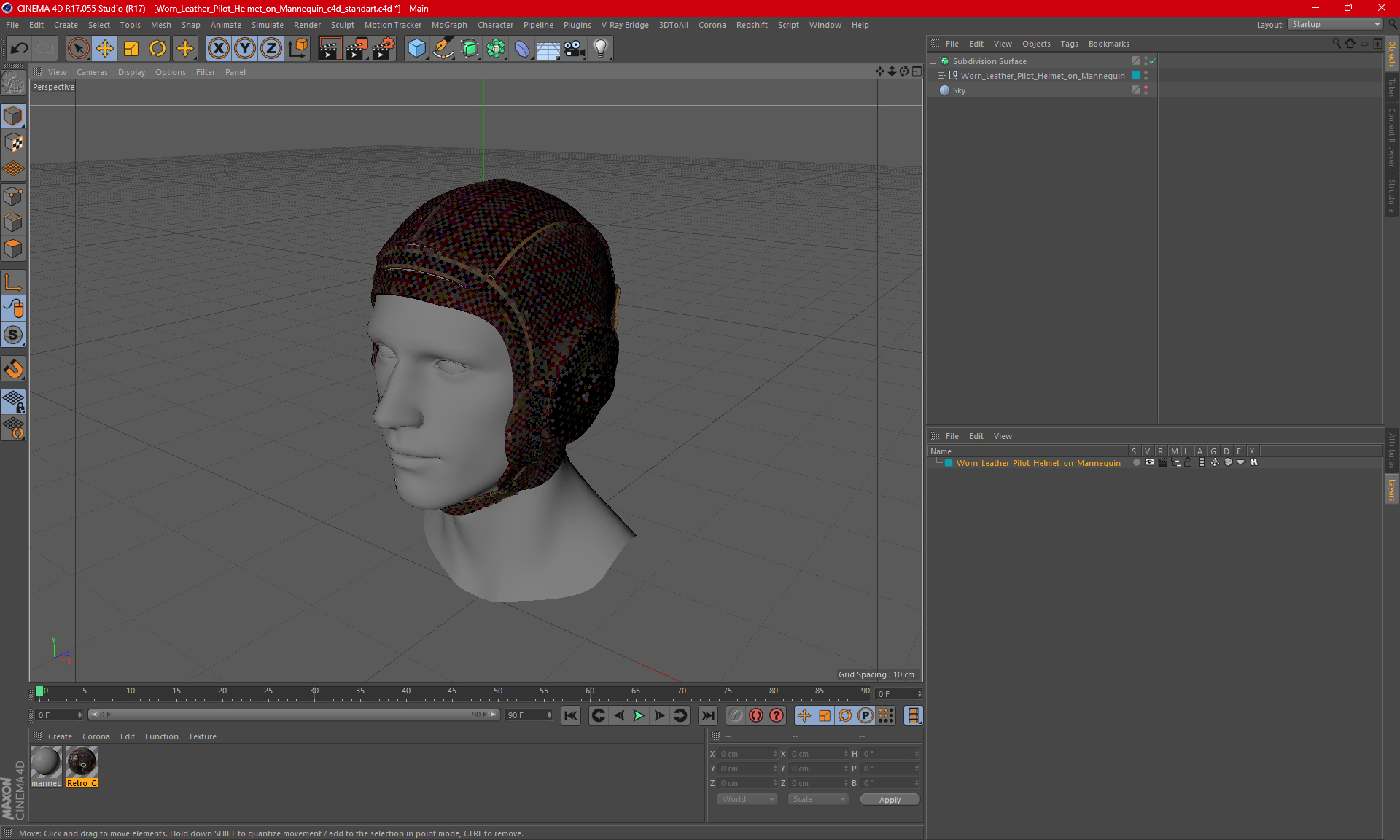Play the animation forward

coord(639,715)
